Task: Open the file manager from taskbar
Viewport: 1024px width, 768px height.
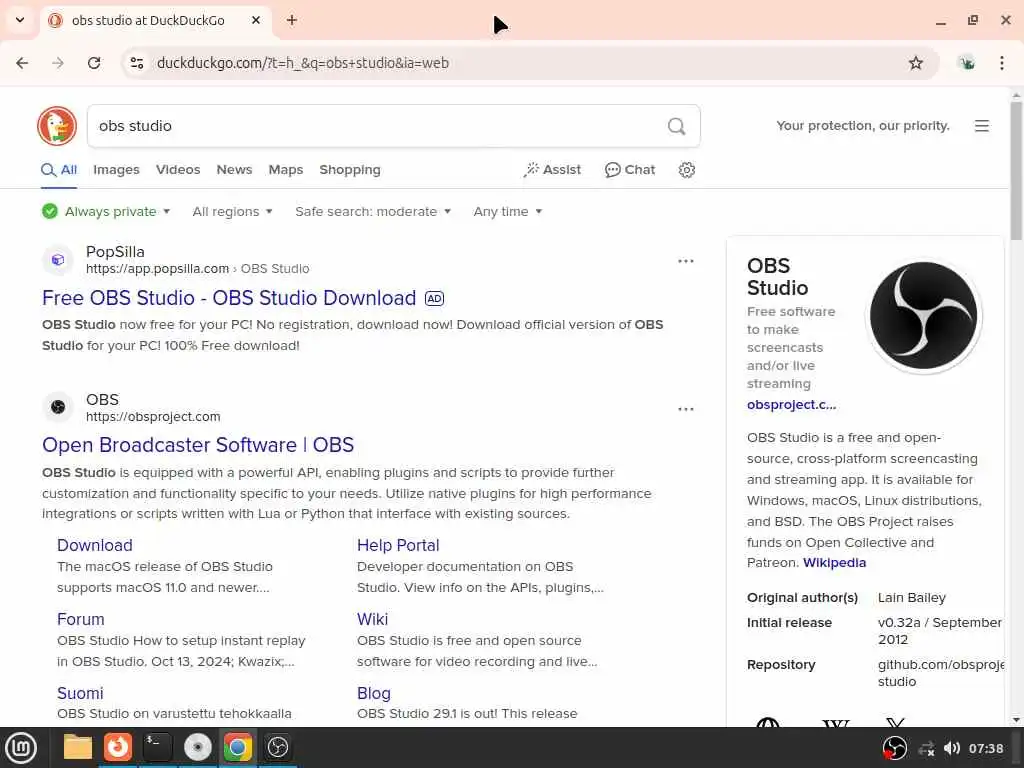Action: pos(78,747)
